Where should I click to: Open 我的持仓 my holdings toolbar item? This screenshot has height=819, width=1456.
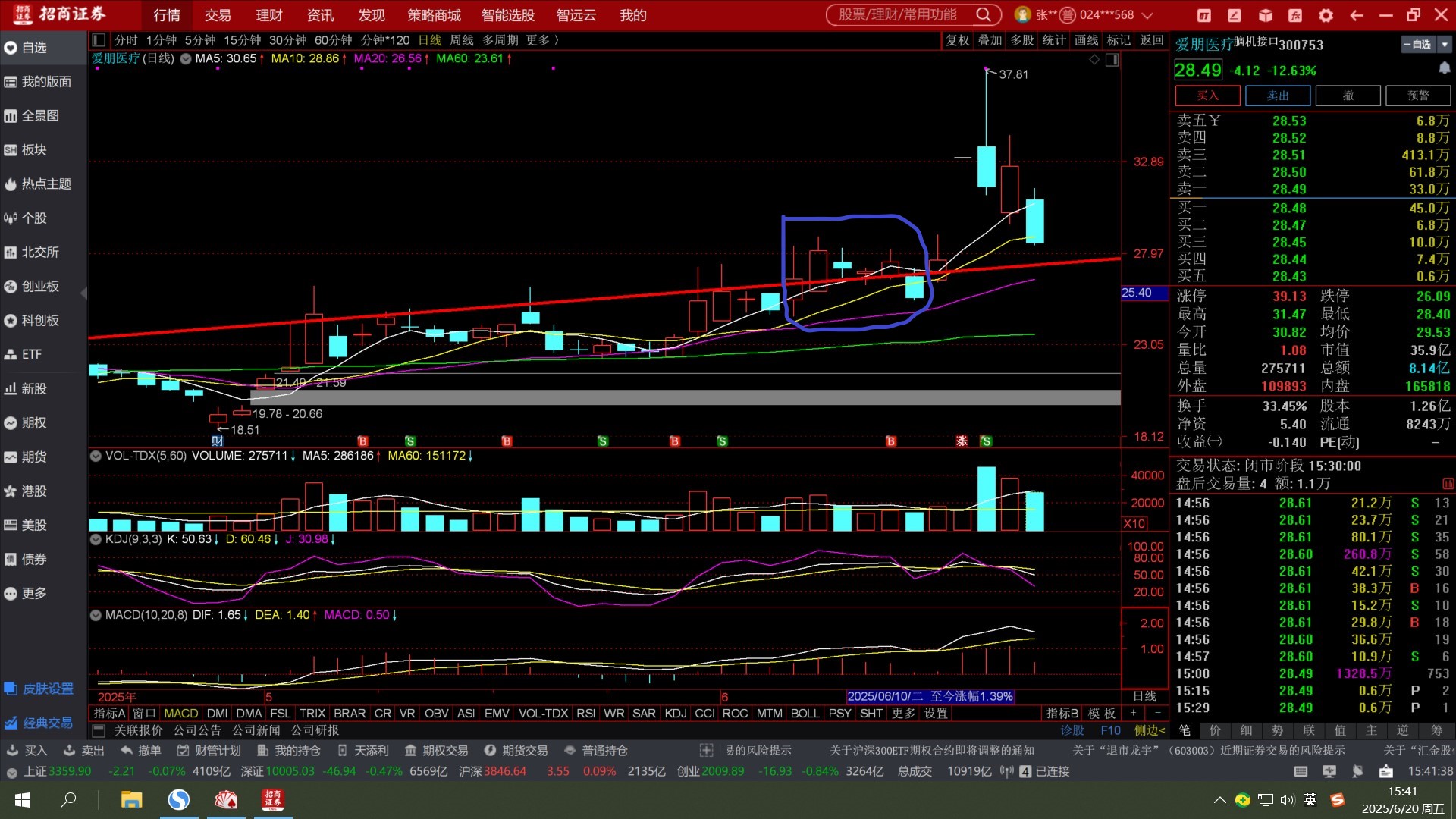(x=288, y=750)
